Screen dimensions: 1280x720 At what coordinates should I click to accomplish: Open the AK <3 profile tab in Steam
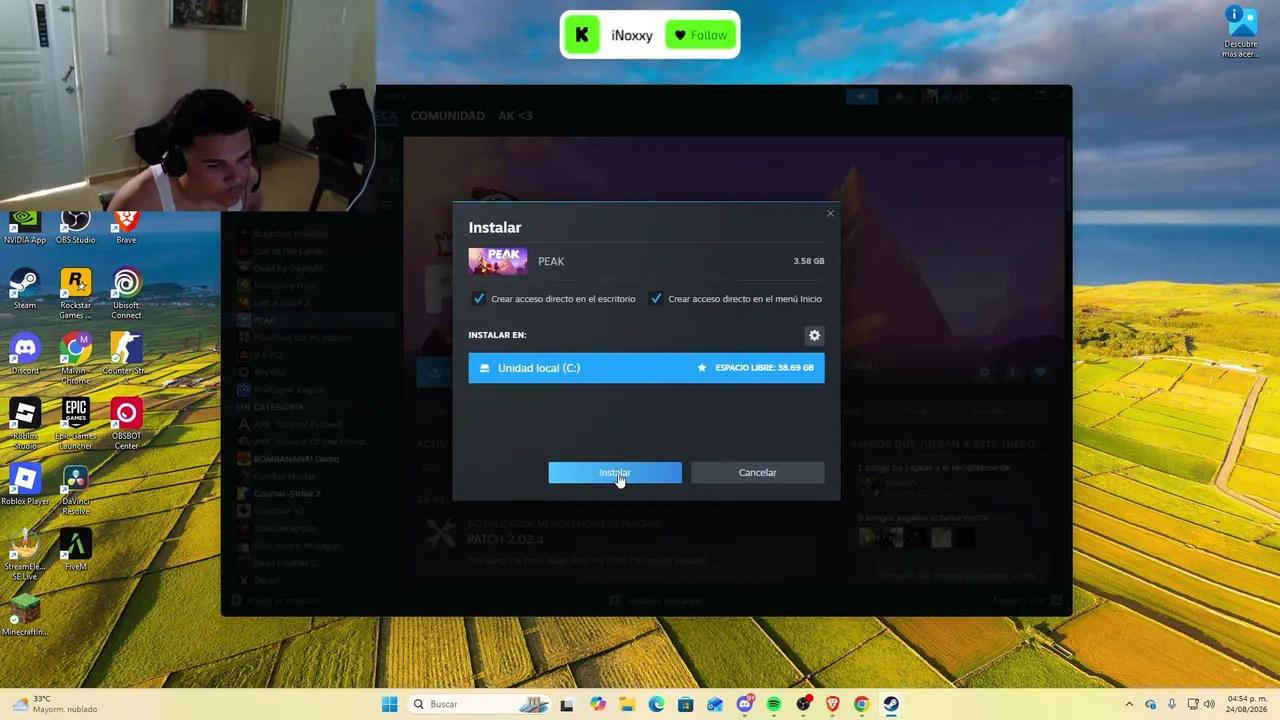tap(515, 116)
